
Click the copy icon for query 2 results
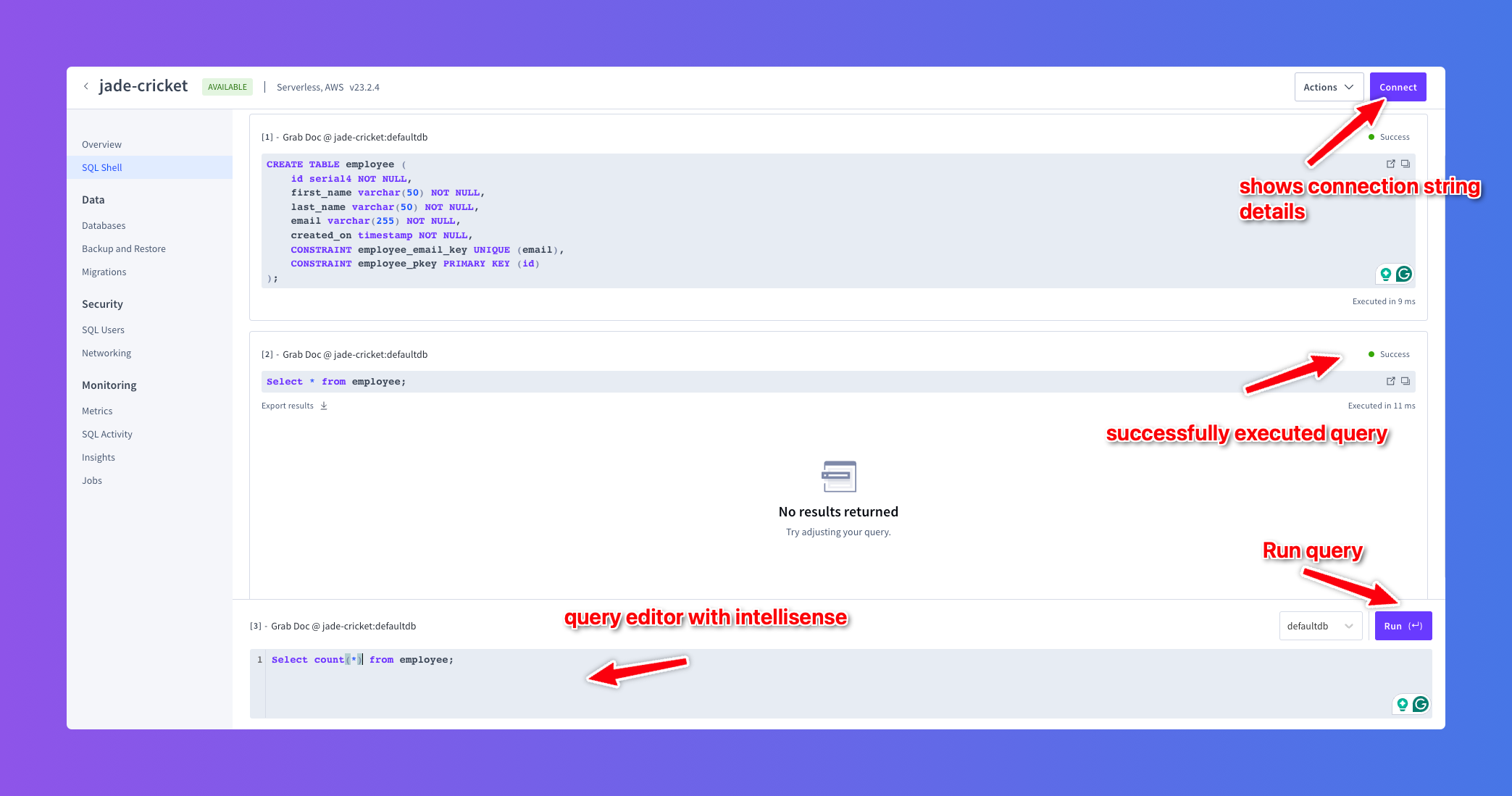pos(1407,381)
